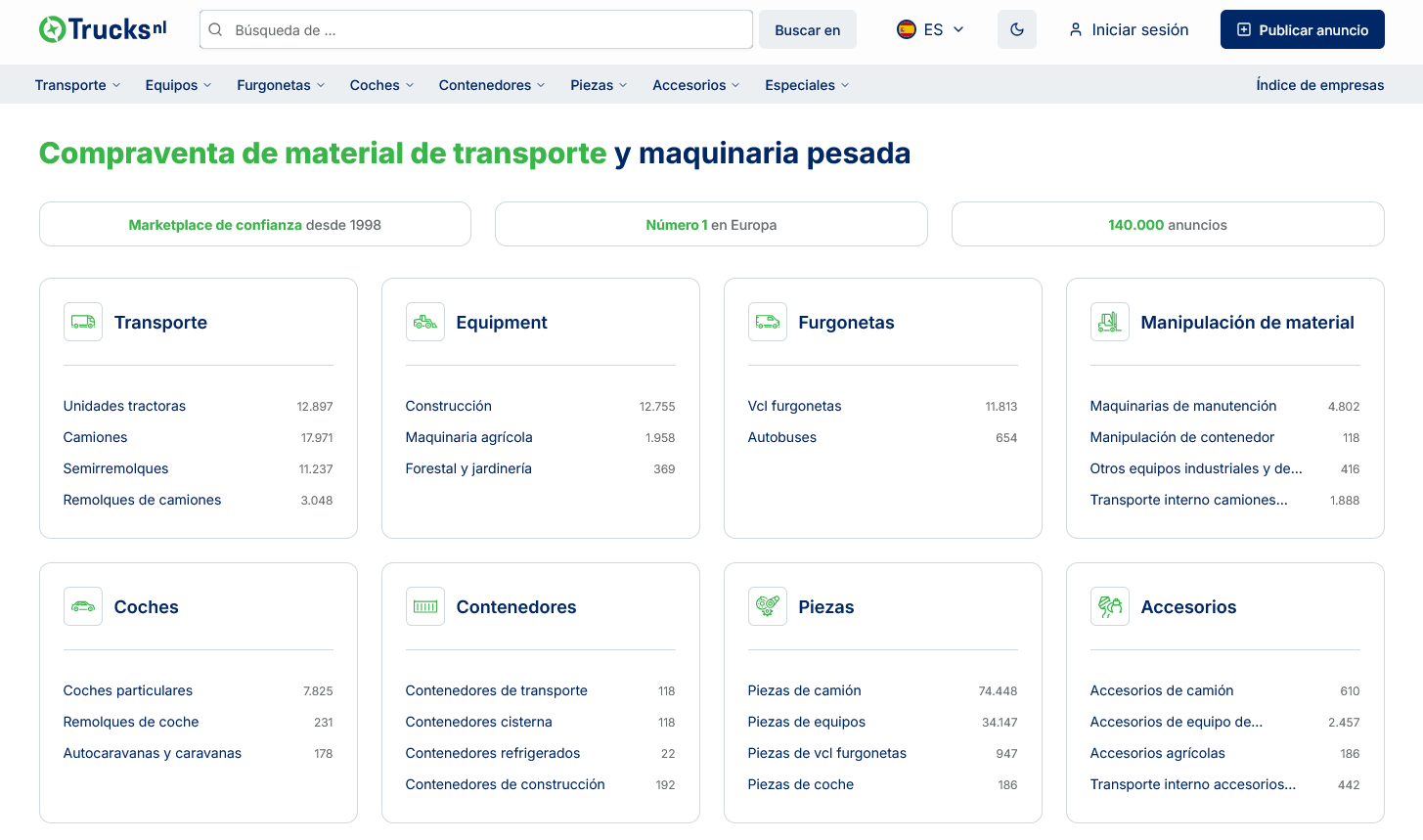The image size is (1423, 840).
Task: Toggle dark mode with the moon button
Action: click(x=1017, y=29)
